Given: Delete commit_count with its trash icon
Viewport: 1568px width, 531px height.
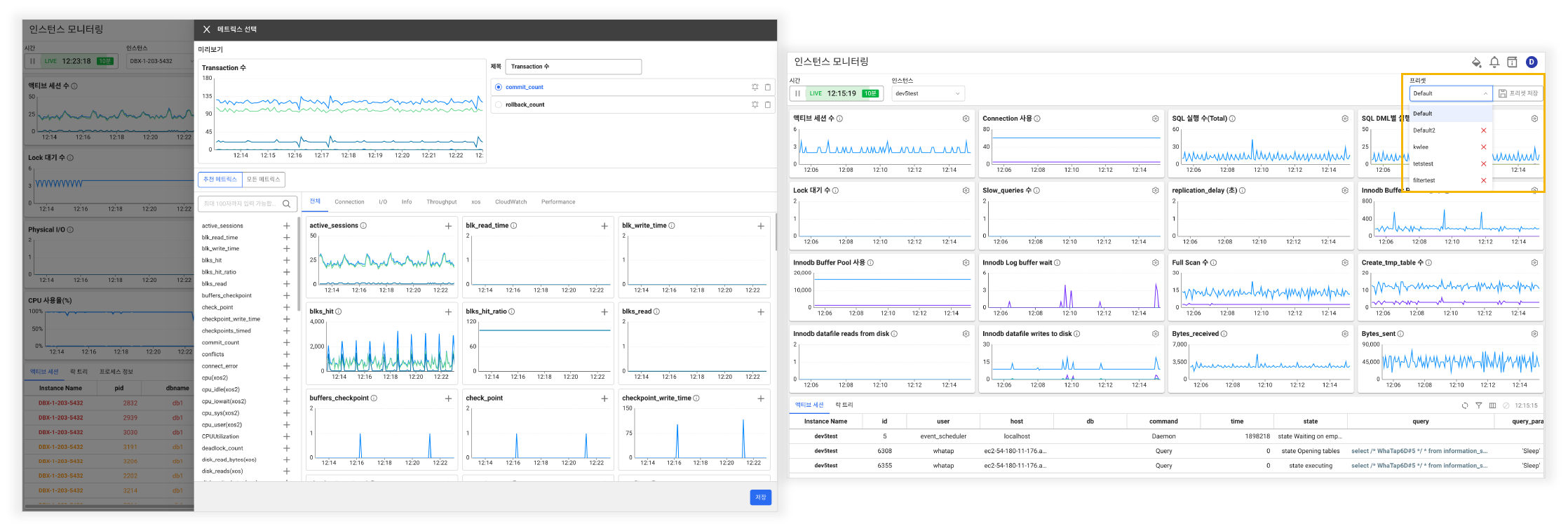Looking at the screenshot, I should pos(768,87).
